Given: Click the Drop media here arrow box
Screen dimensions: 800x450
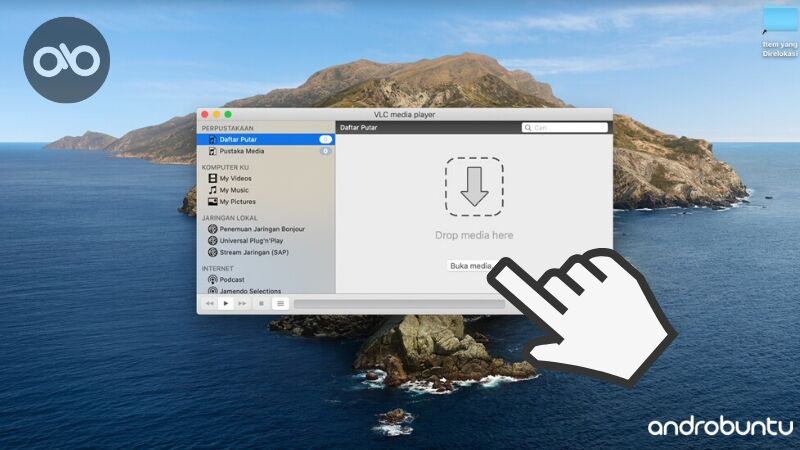Looking at the screenshot, I should (474, 186).
